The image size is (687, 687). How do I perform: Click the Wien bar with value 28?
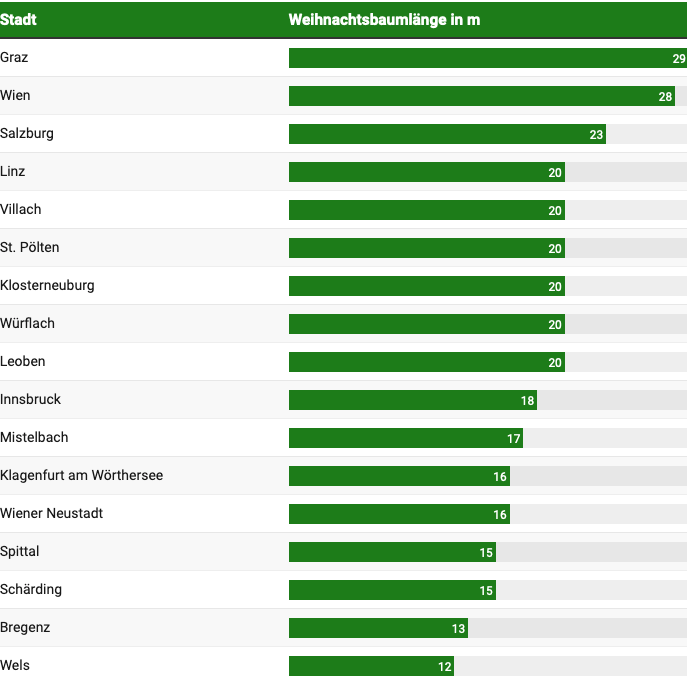pyautogui.click(x=481, y=96)
